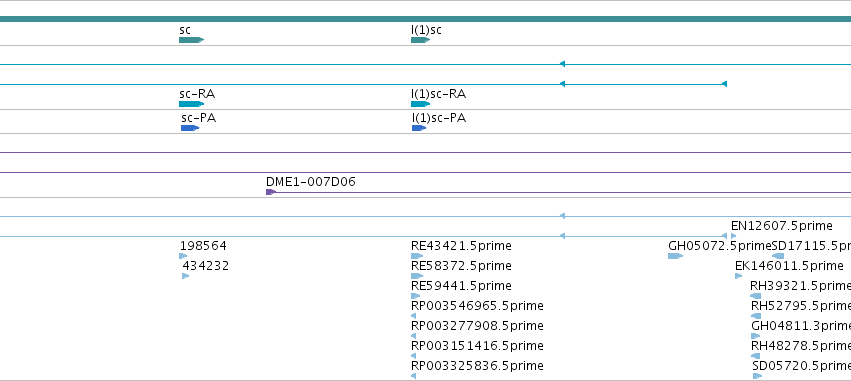This screenshot has height=381, width=851.
Task: Click the sc-PA label text
Action: point(199,118)
